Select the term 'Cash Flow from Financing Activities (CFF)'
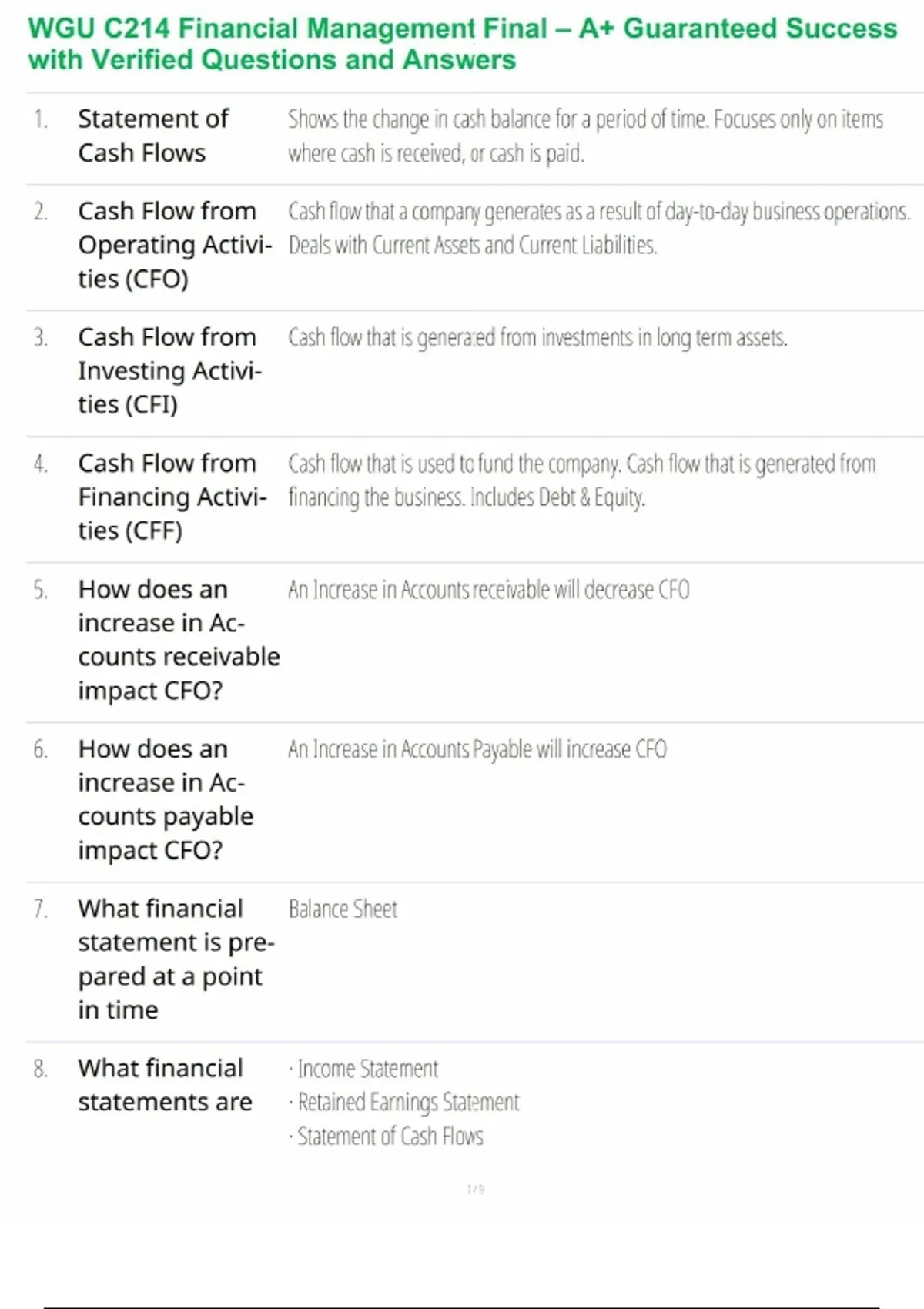Image resolution: width=924 pixels, height=1309 pixels. pyautogui.click(x=172, y=497)
